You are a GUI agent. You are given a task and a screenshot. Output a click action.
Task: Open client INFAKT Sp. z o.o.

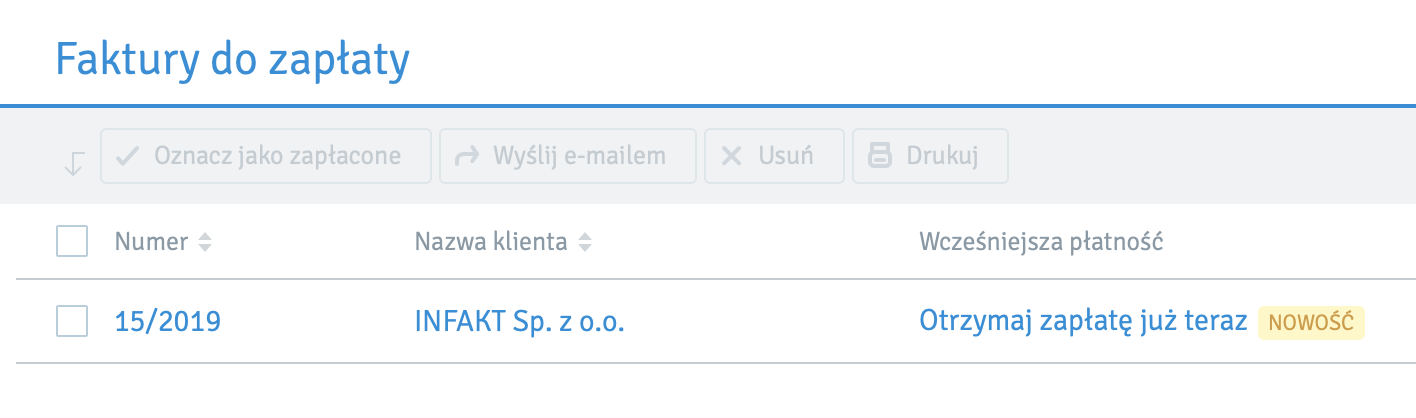point(519,322)
